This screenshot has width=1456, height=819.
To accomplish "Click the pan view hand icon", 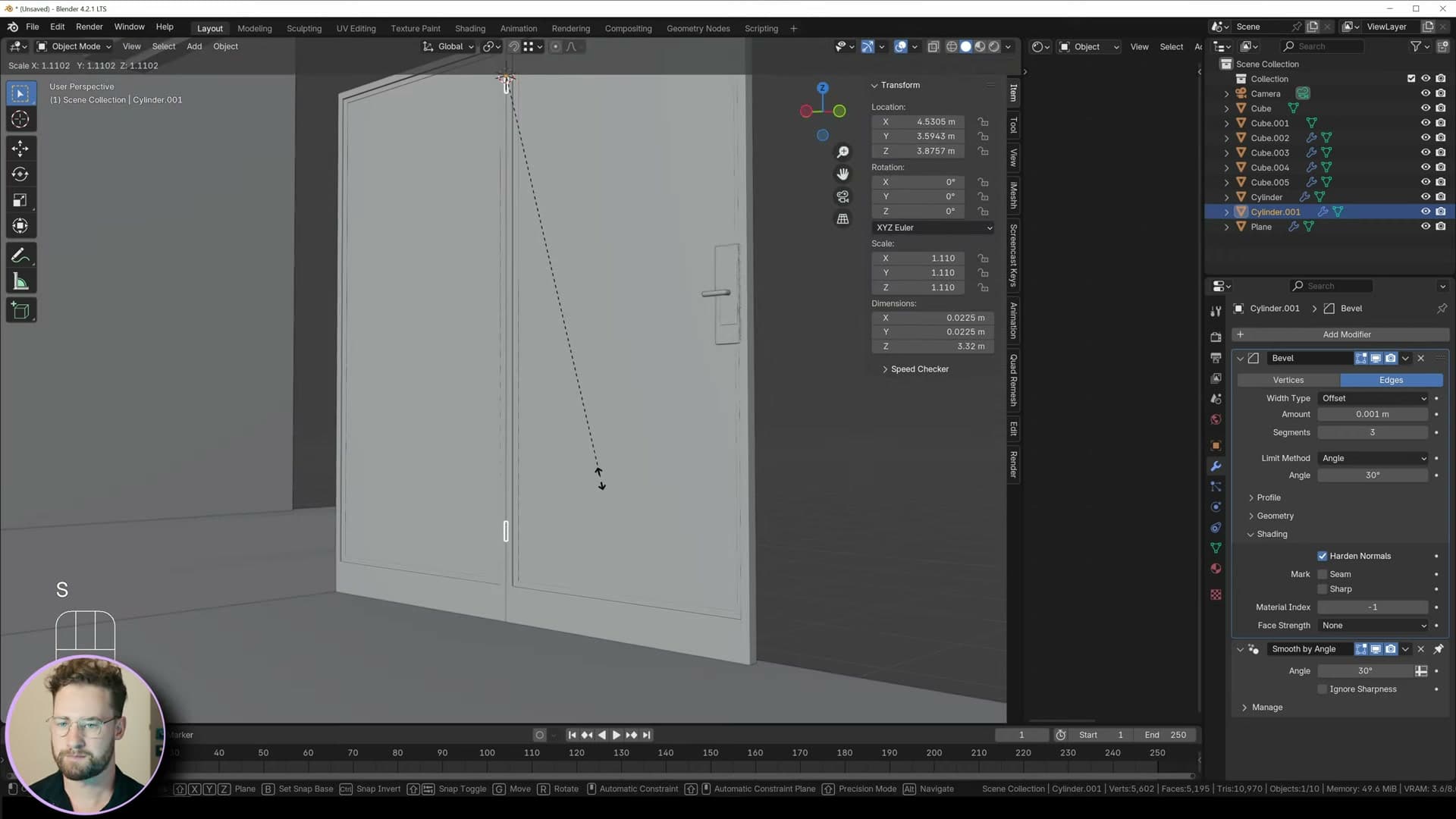I will pos(843,174).
